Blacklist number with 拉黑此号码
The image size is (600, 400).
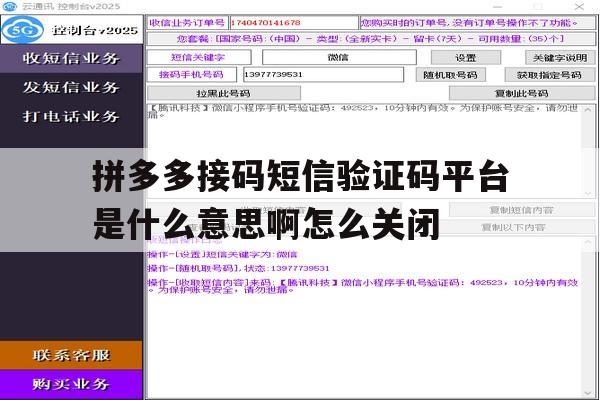click(223, 93)
